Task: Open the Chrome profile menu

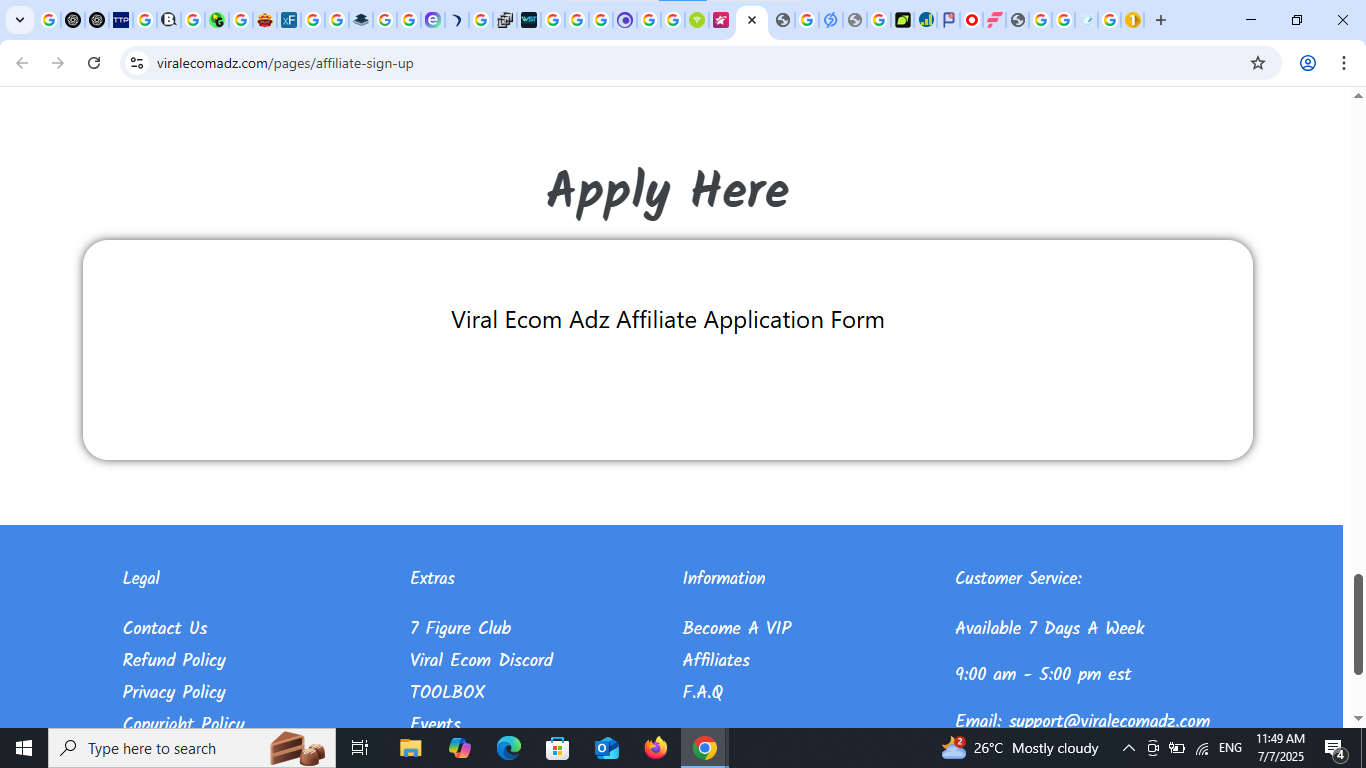Action: pyautogui.click(x=1308, y=63)
